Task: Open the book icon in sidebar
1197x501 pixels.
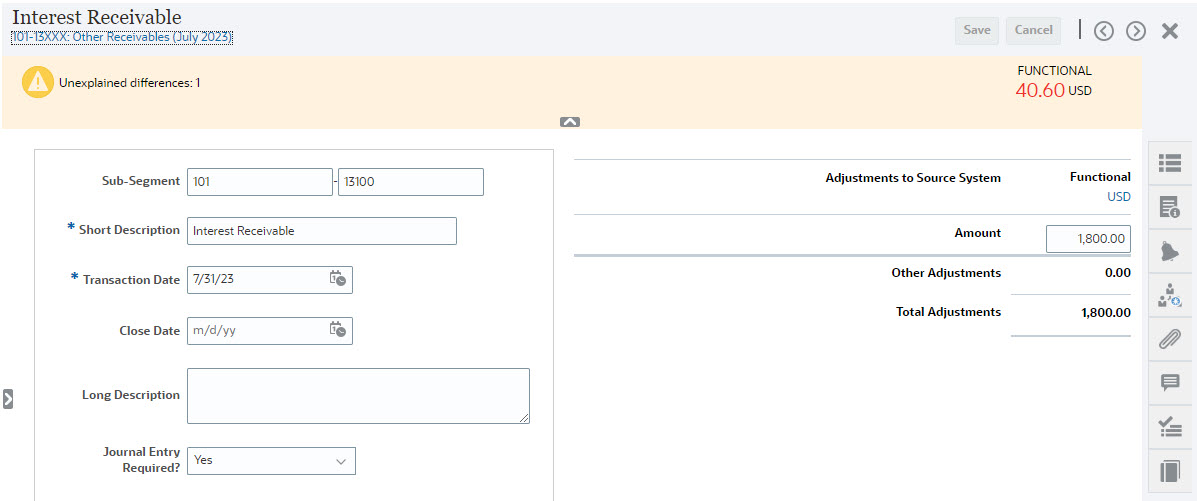Action: pyautogui.click(x=1169, y=472)
